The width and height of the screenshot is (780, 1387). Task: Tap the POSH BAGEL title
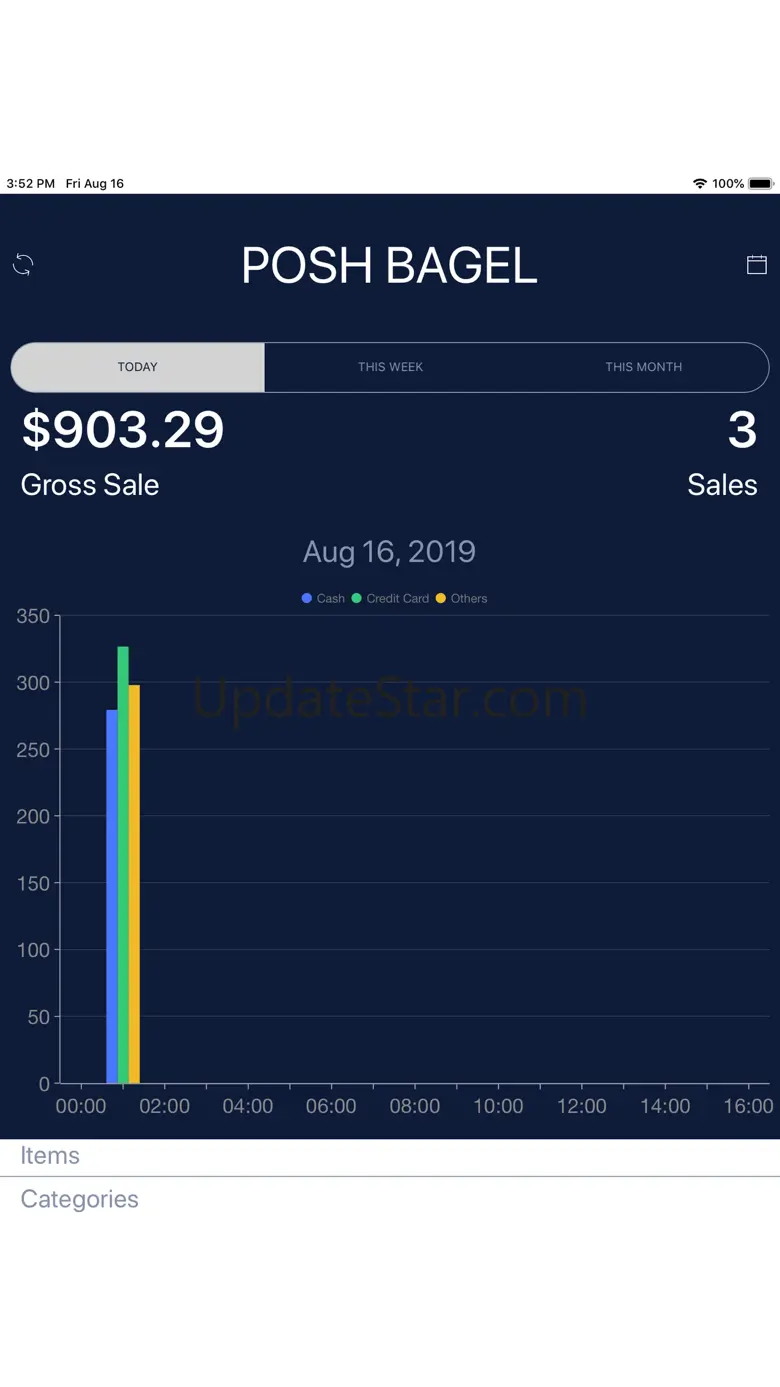tap(389, 266)
